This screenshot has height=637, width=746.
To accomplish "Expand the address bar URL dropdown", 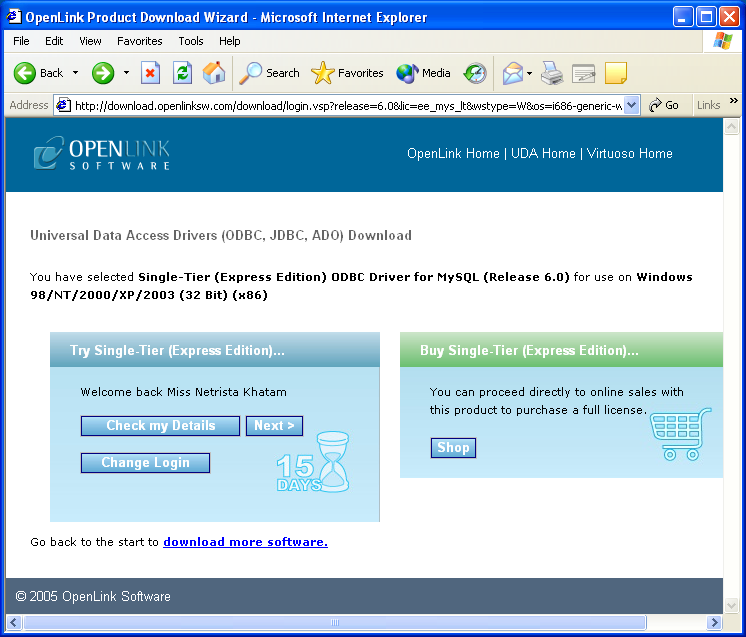I will coord(631,105).
